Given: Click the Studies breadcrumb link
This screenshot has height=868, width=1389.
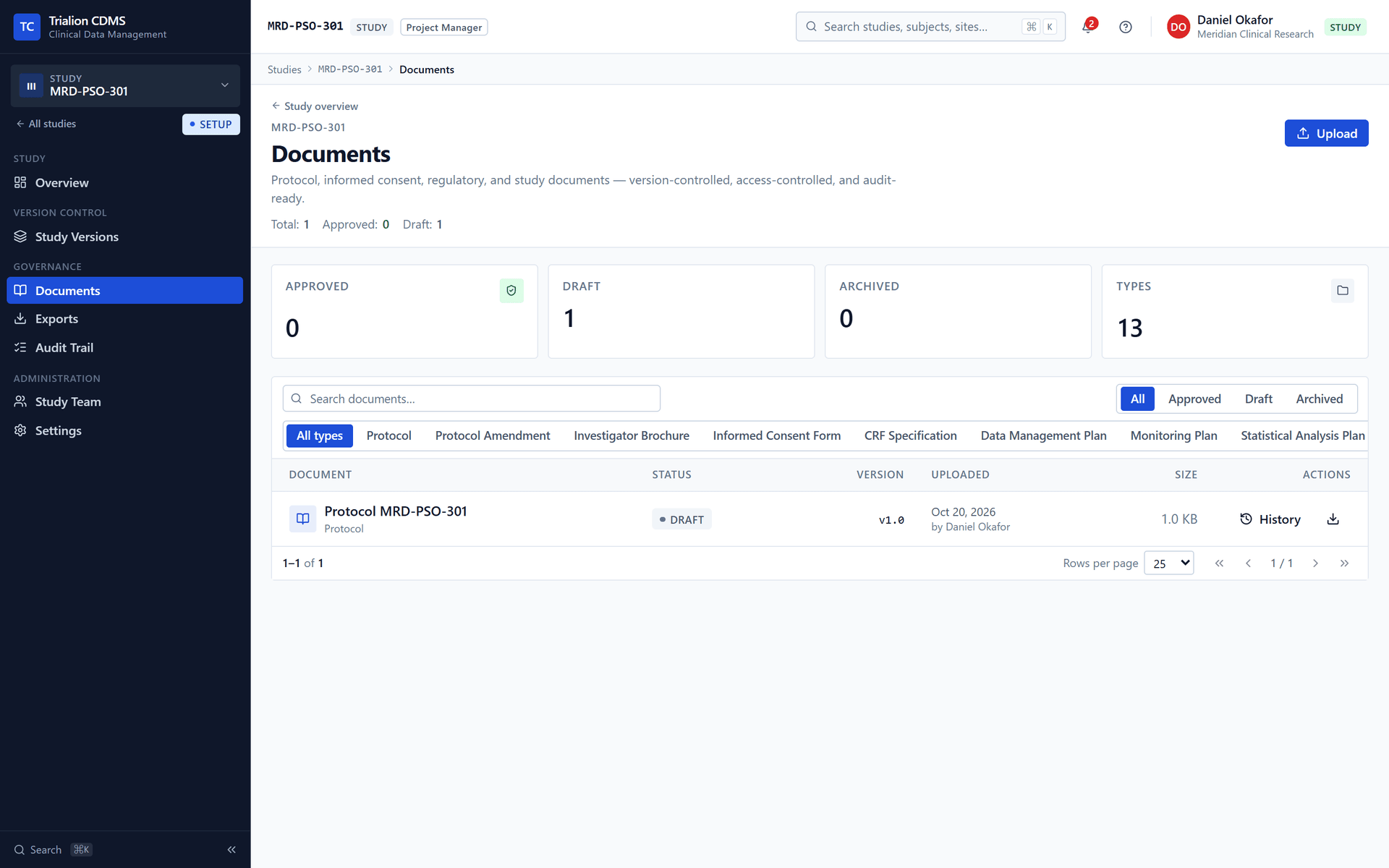Looking at the screenshot, I should click(x=284, y=69).
